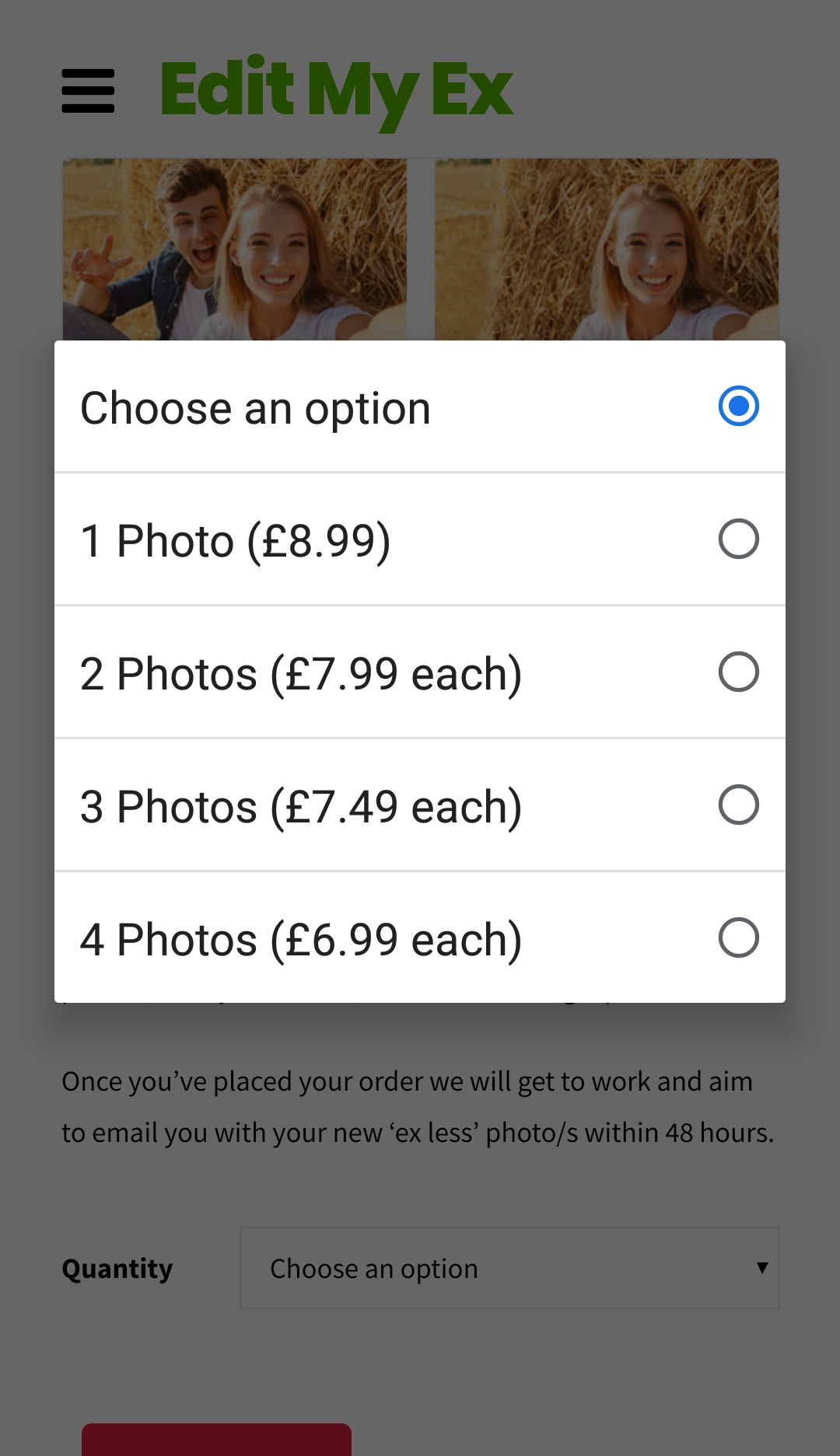
Task: Choose '2 Photos (£7.99 each)' option text
Action: pyautogui.click(x=300, y=673)
